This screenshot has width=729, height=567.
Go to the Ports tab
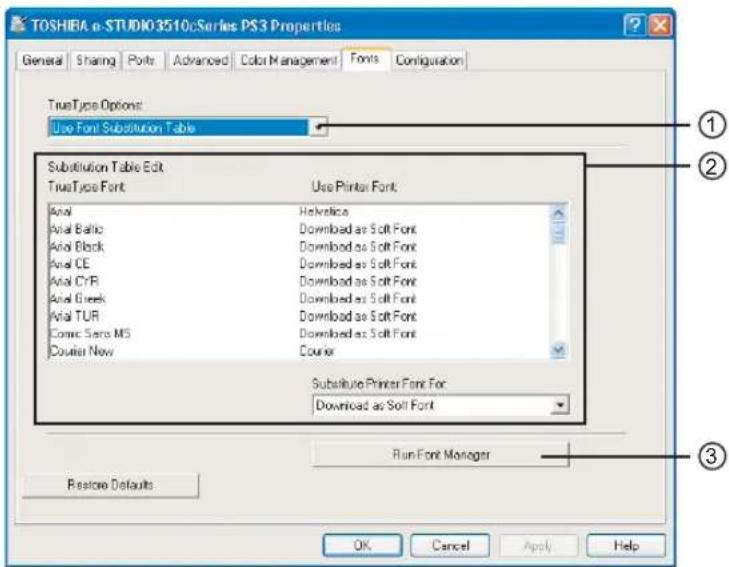(142, 60)
